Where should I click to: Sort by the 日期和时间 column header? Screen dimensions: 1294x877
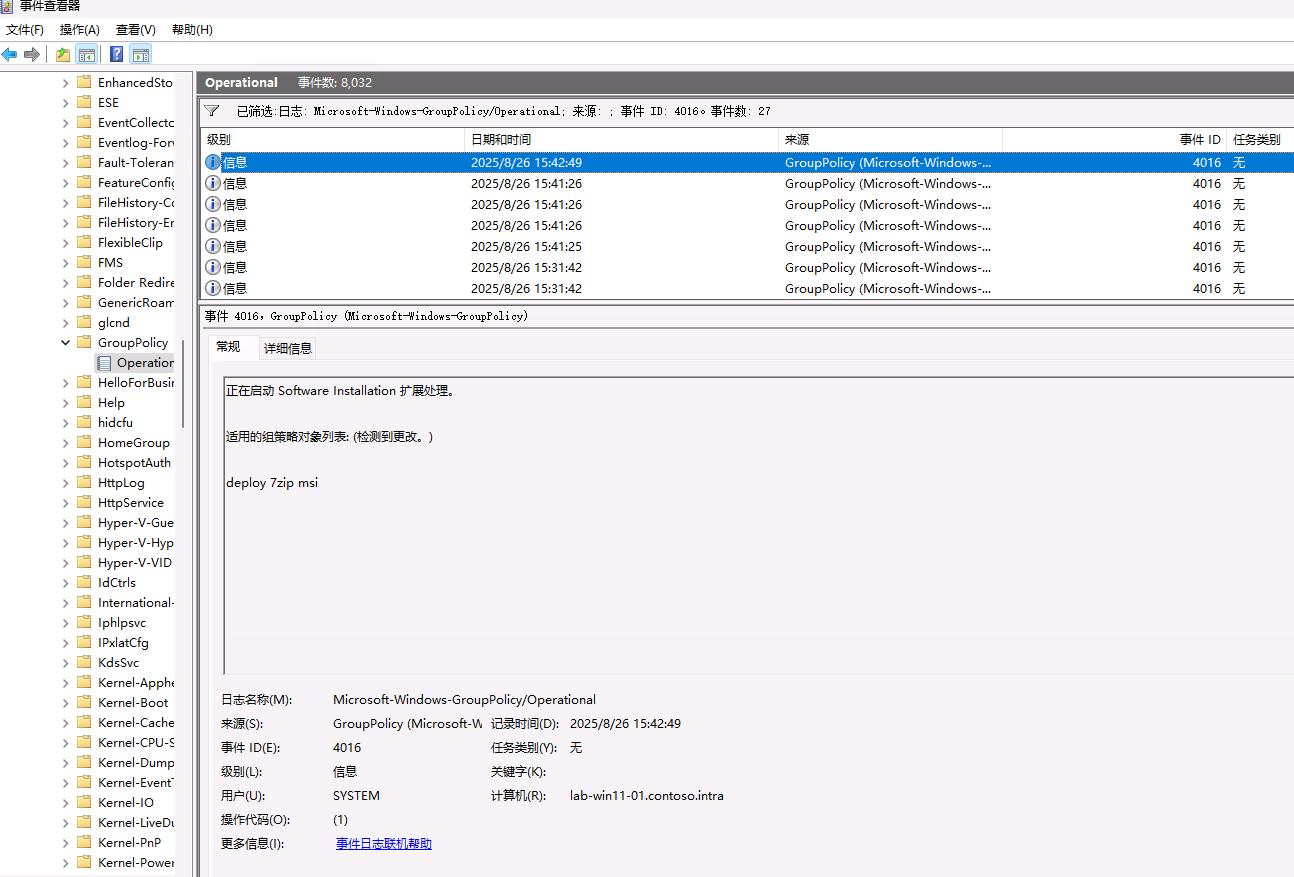click(621, 140)
